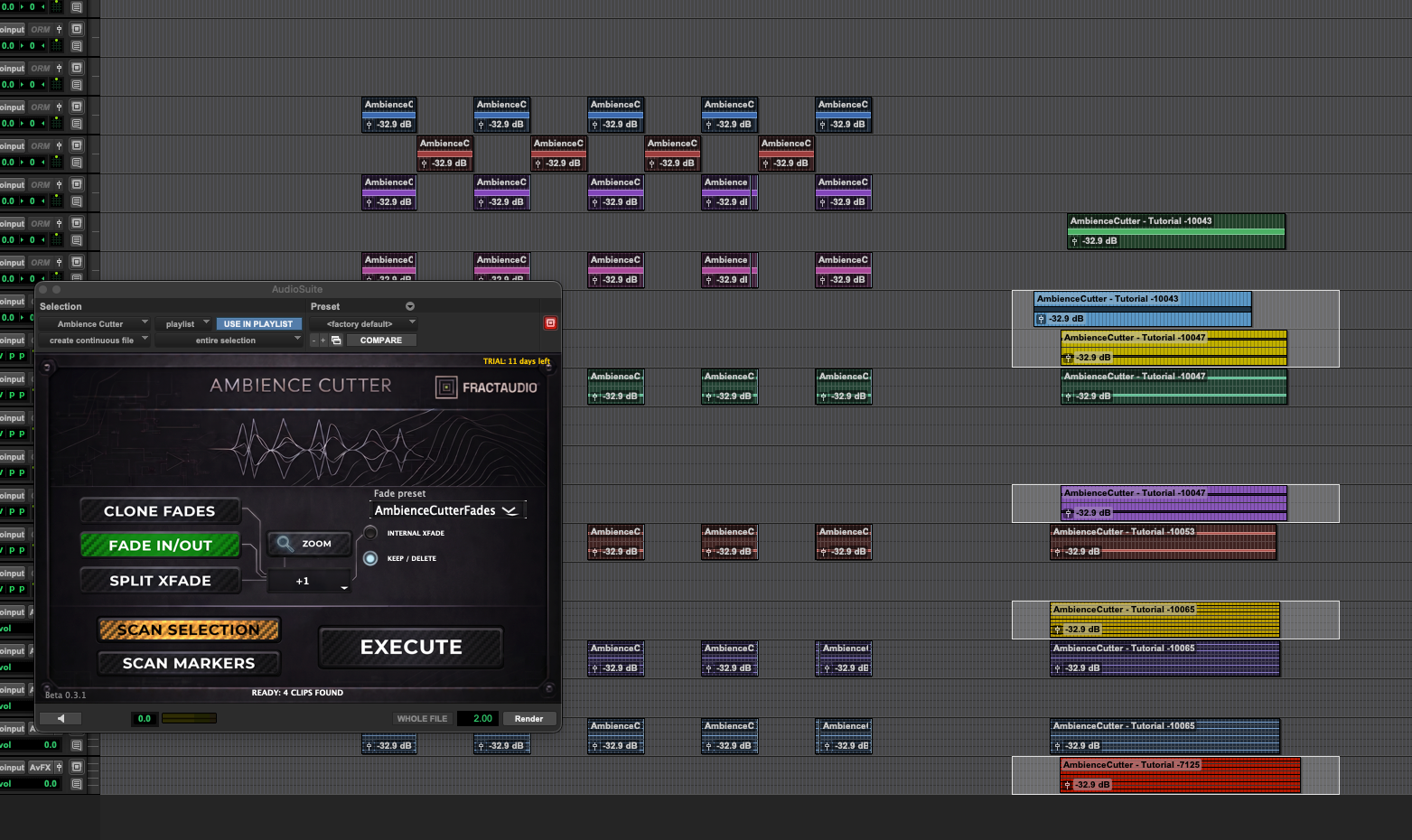
Task: Click the Render button
Action: 528,719
